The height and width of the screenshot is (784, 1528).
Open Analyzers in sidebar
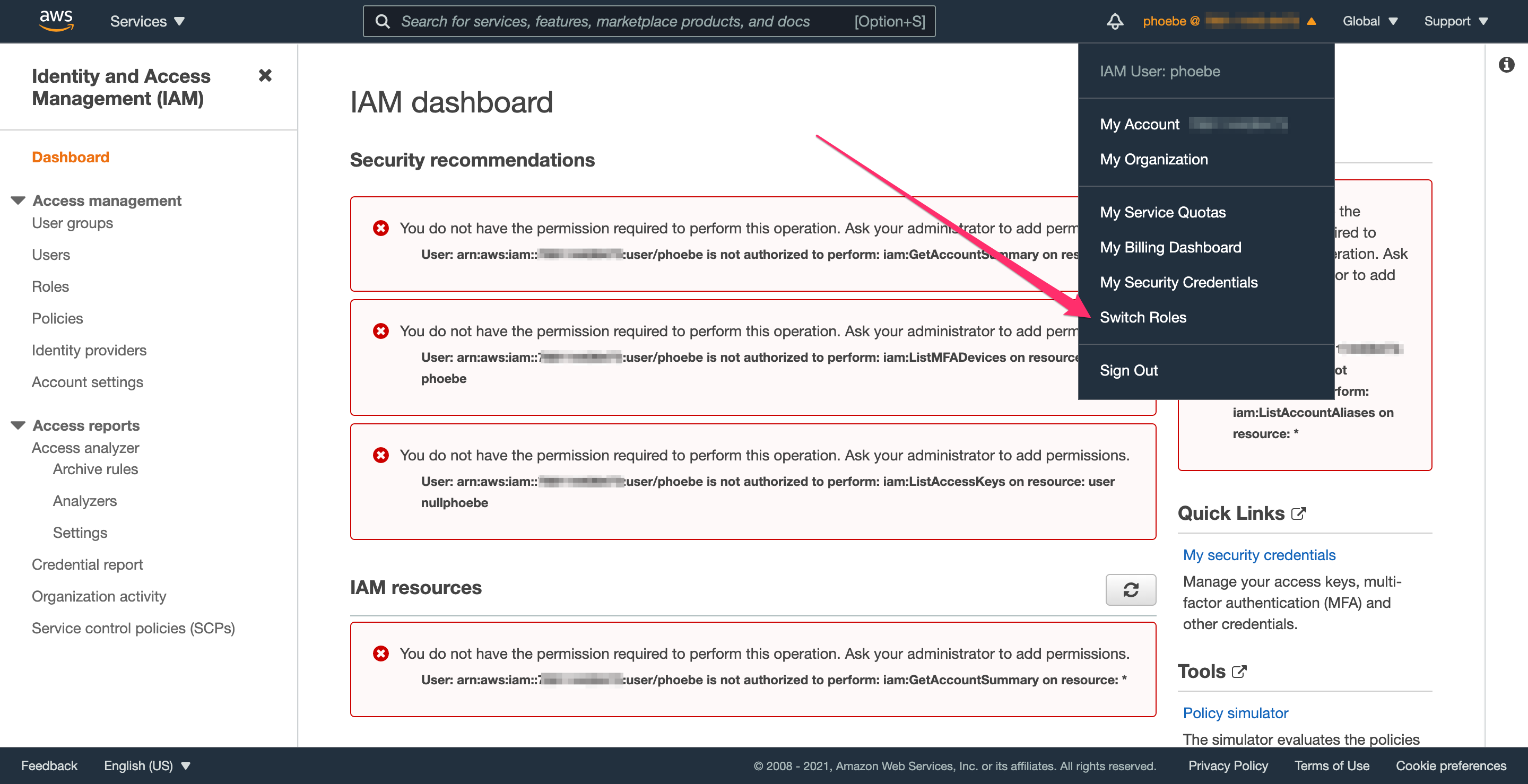[x=85, y=501]
